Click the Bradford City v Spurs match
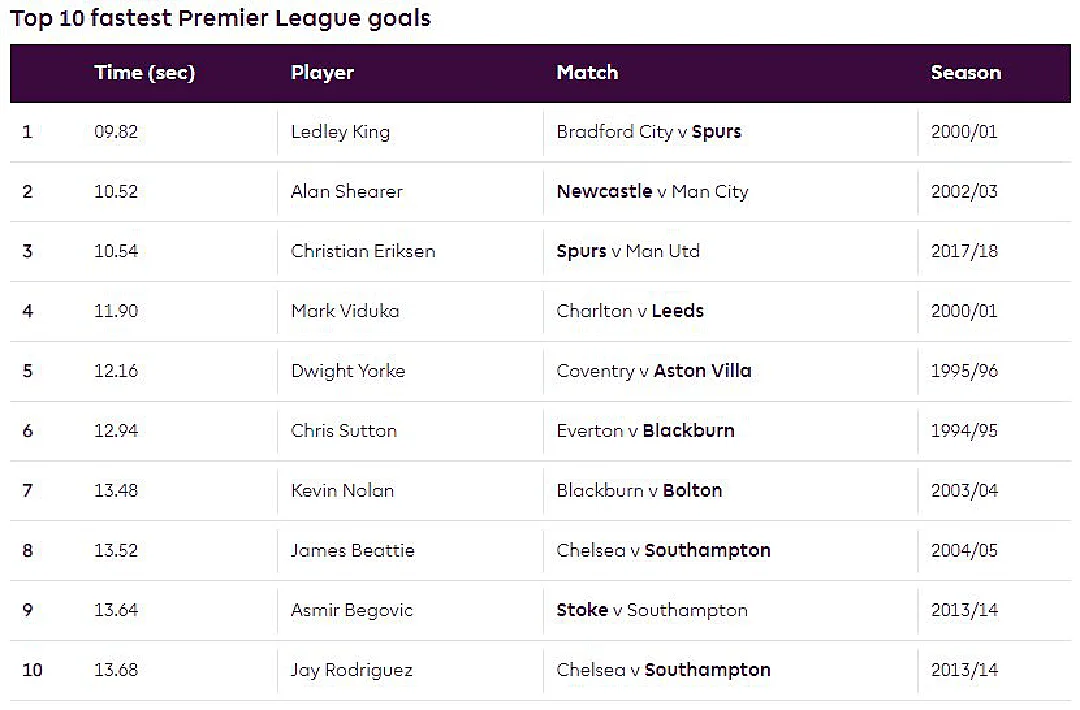 coord(649,132)
